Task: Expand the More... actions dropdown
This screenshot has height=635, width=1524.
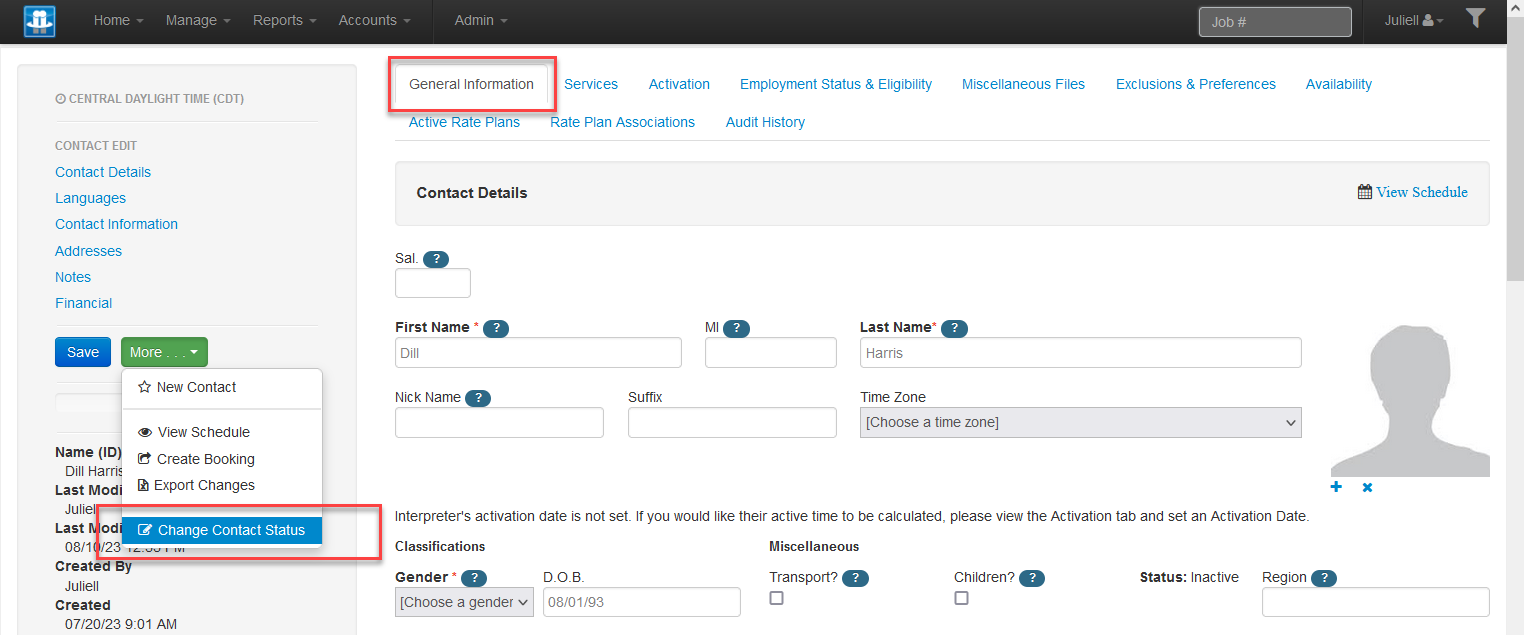Action: coord(163,351)
